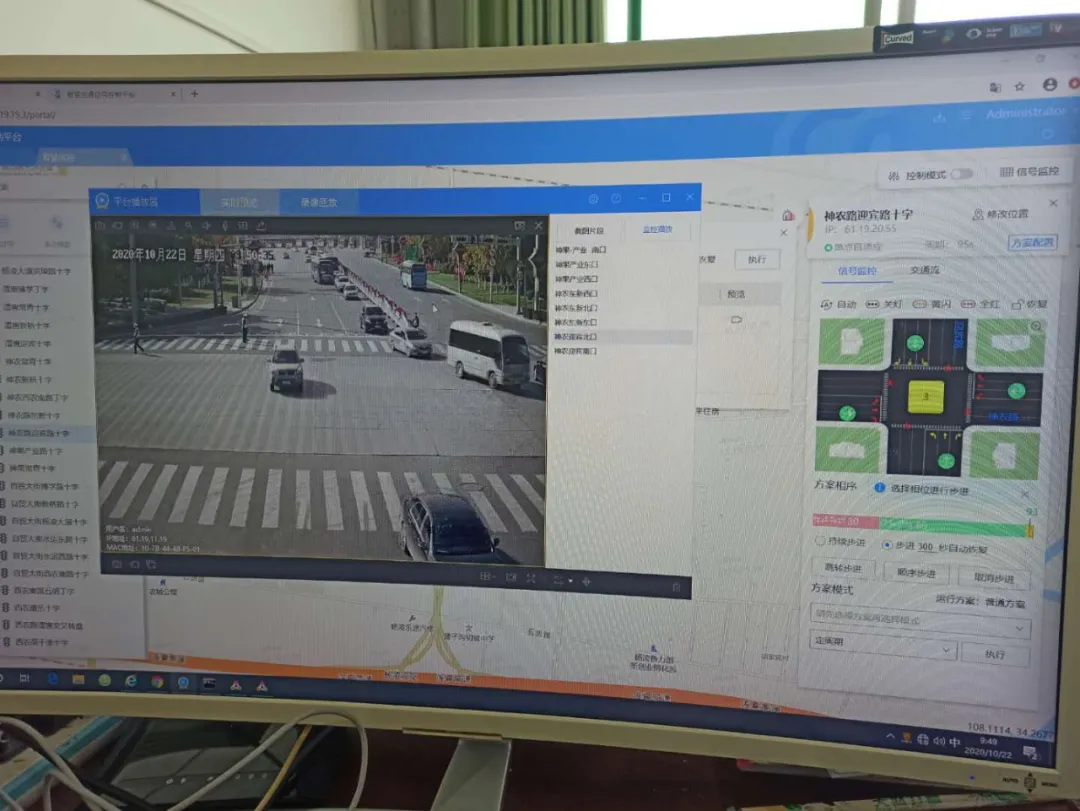This screenshot has width=1080, height=811.
Task: Click the south approach green signal light
Action: click(946, 461)
